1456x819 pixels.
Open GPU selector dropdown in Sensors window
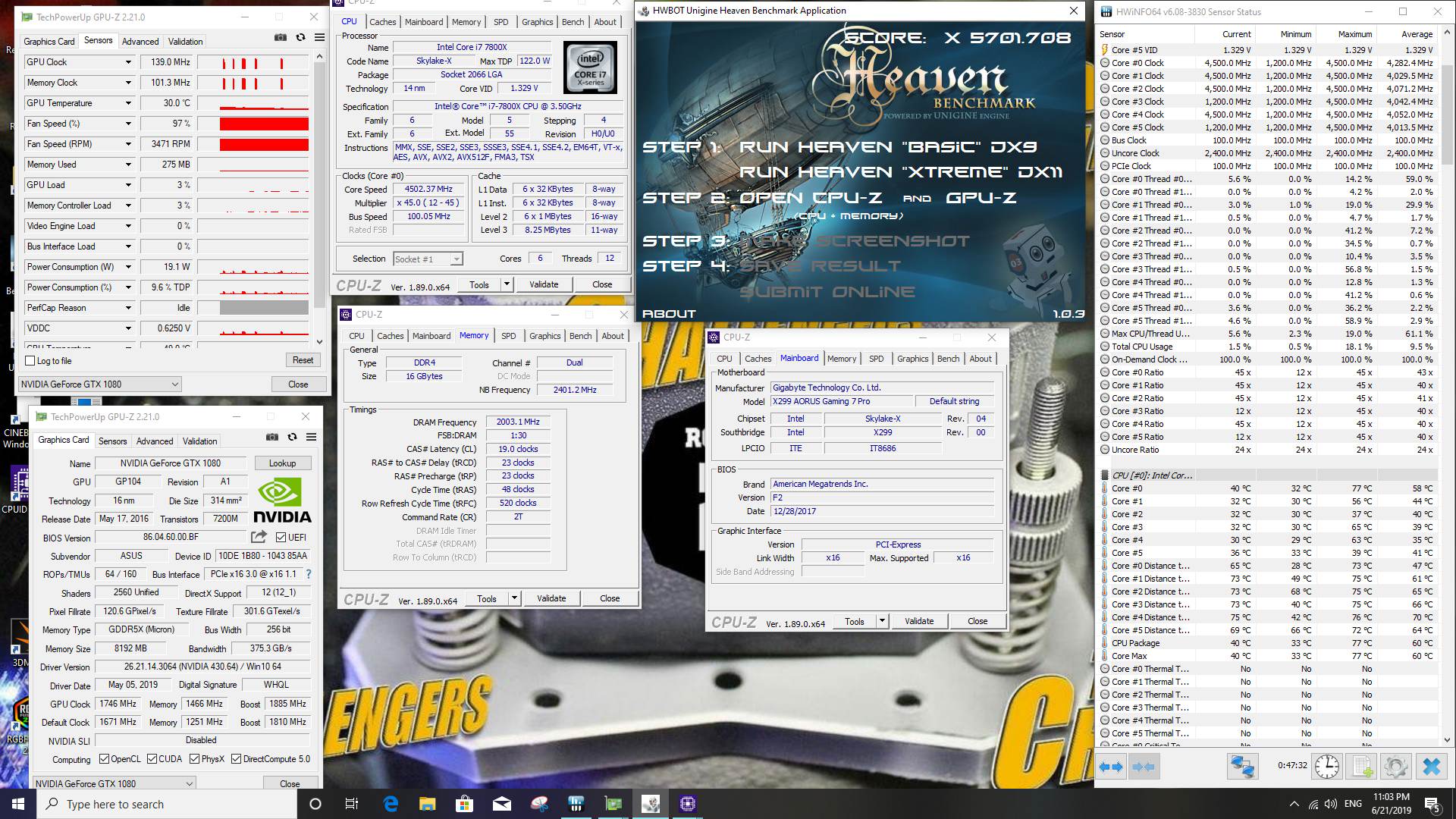pos(99,384)
